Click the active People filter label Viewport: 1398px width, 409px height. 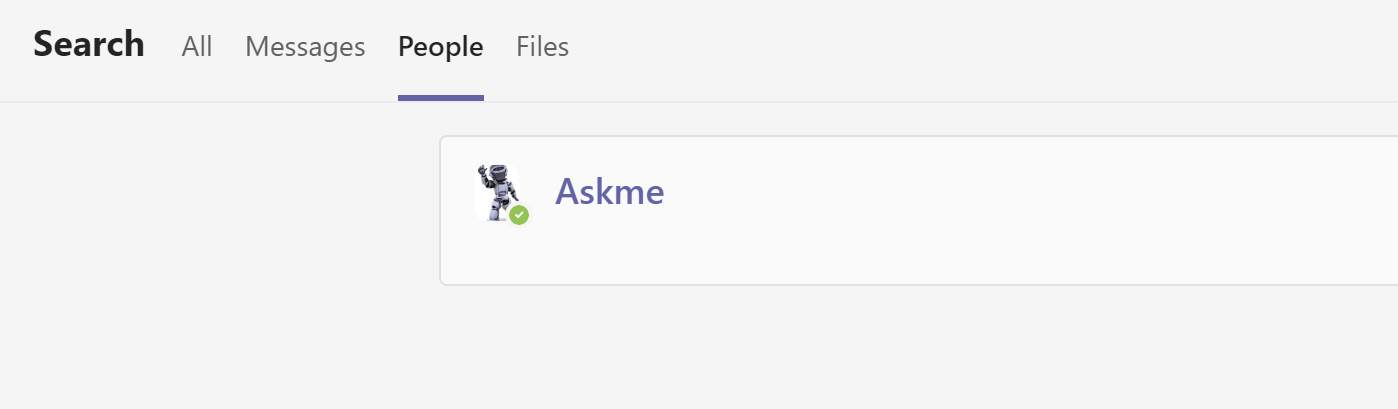[440, 46]
